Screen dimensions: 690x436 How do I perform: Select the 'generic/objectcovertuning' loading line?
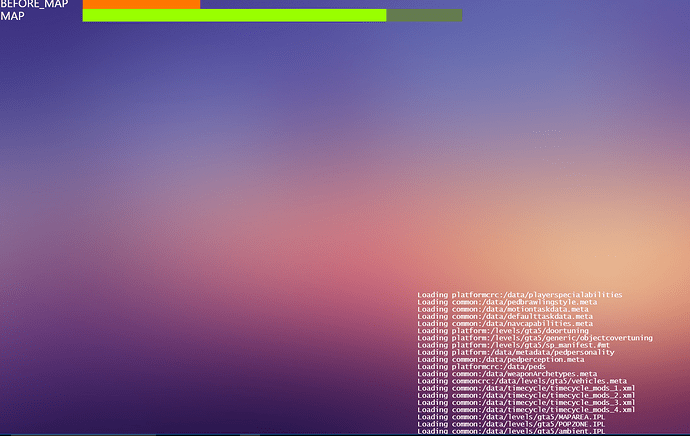[535, 338]
